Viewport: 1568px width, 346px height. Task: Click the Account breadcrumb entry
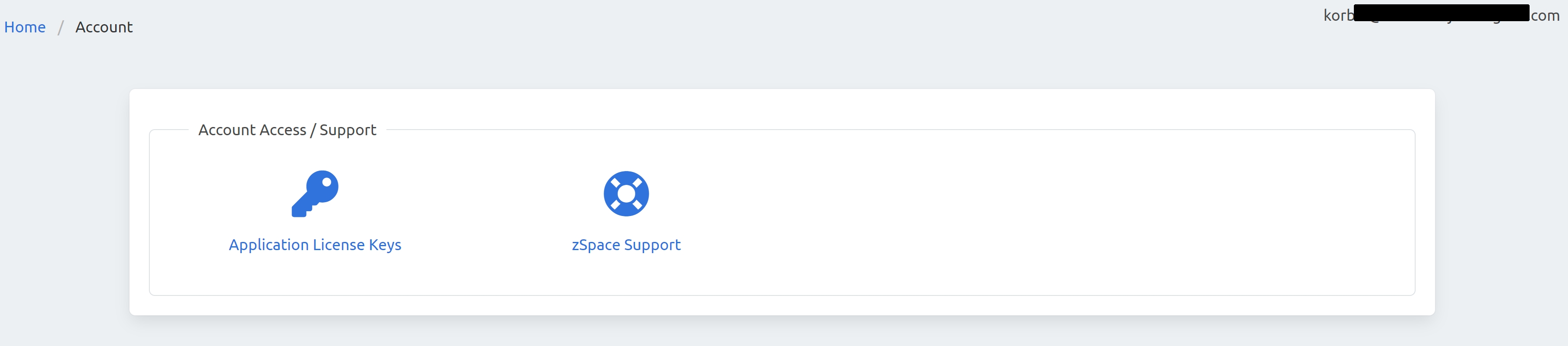pyautogui.click(x=104, y=27)
